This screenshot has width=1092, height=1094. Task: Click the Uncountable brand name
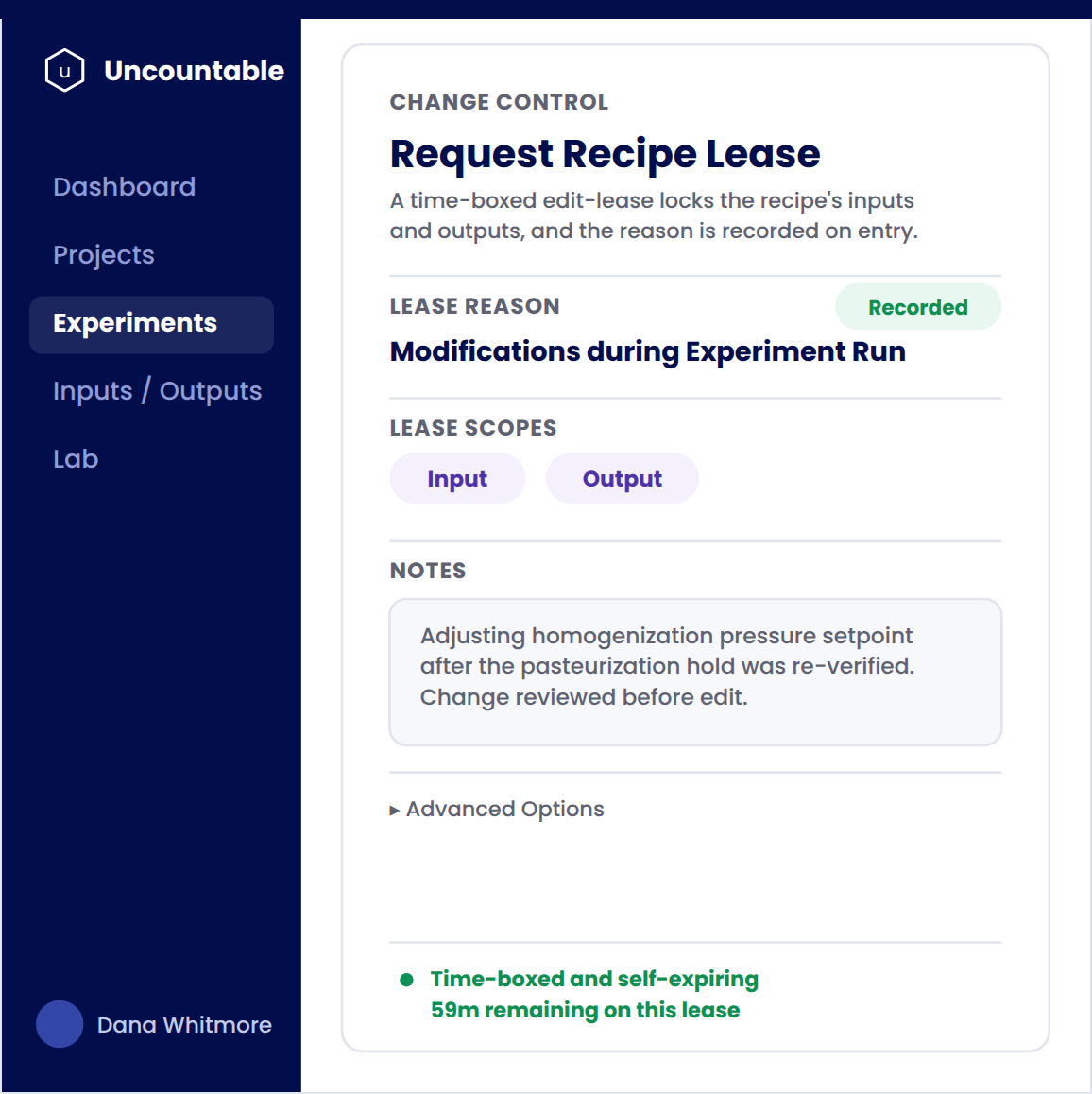[194, 71]
